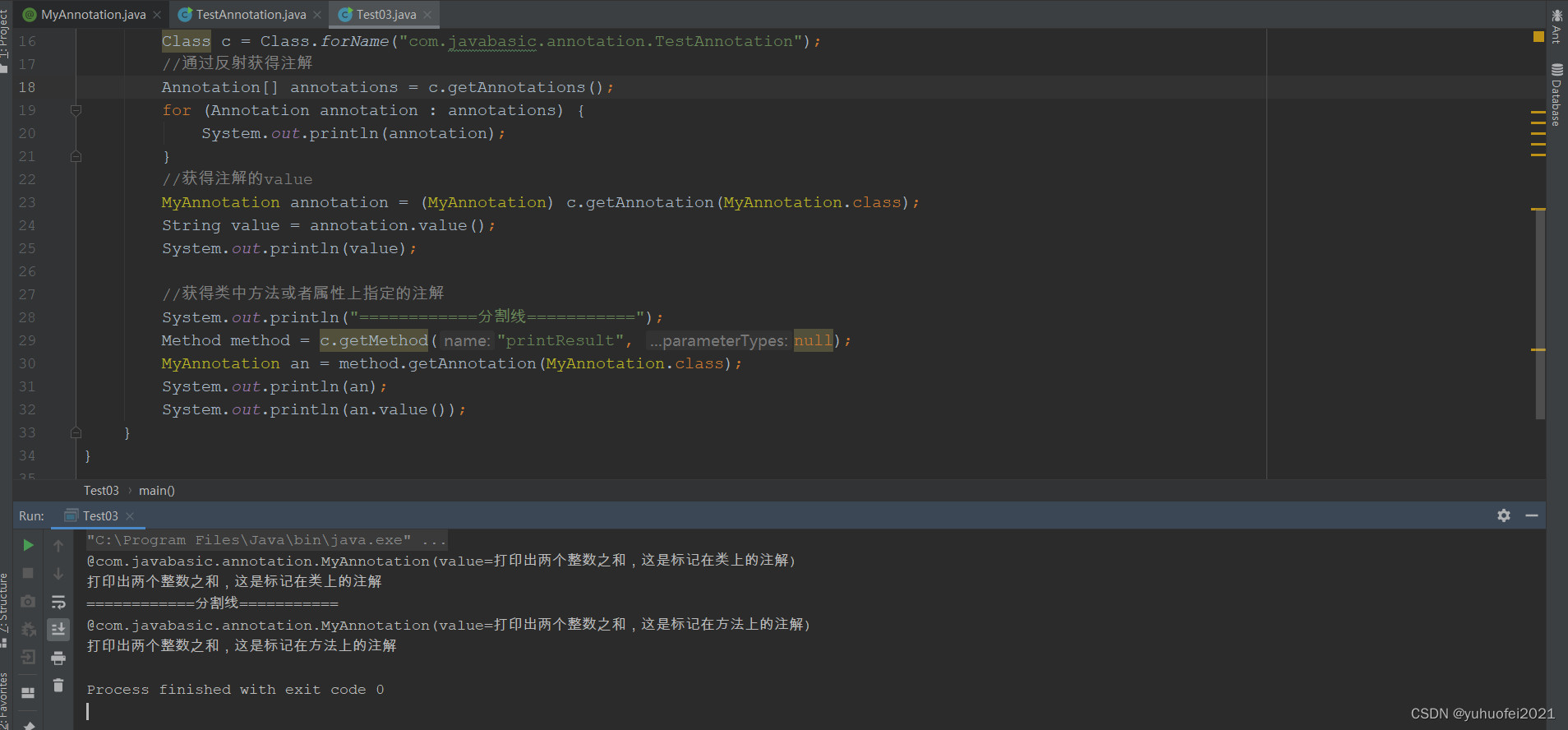This screenshot has height=730, width=1568.
Task: Click the highlighted null argument on line 29
Action: pos(813,340)
